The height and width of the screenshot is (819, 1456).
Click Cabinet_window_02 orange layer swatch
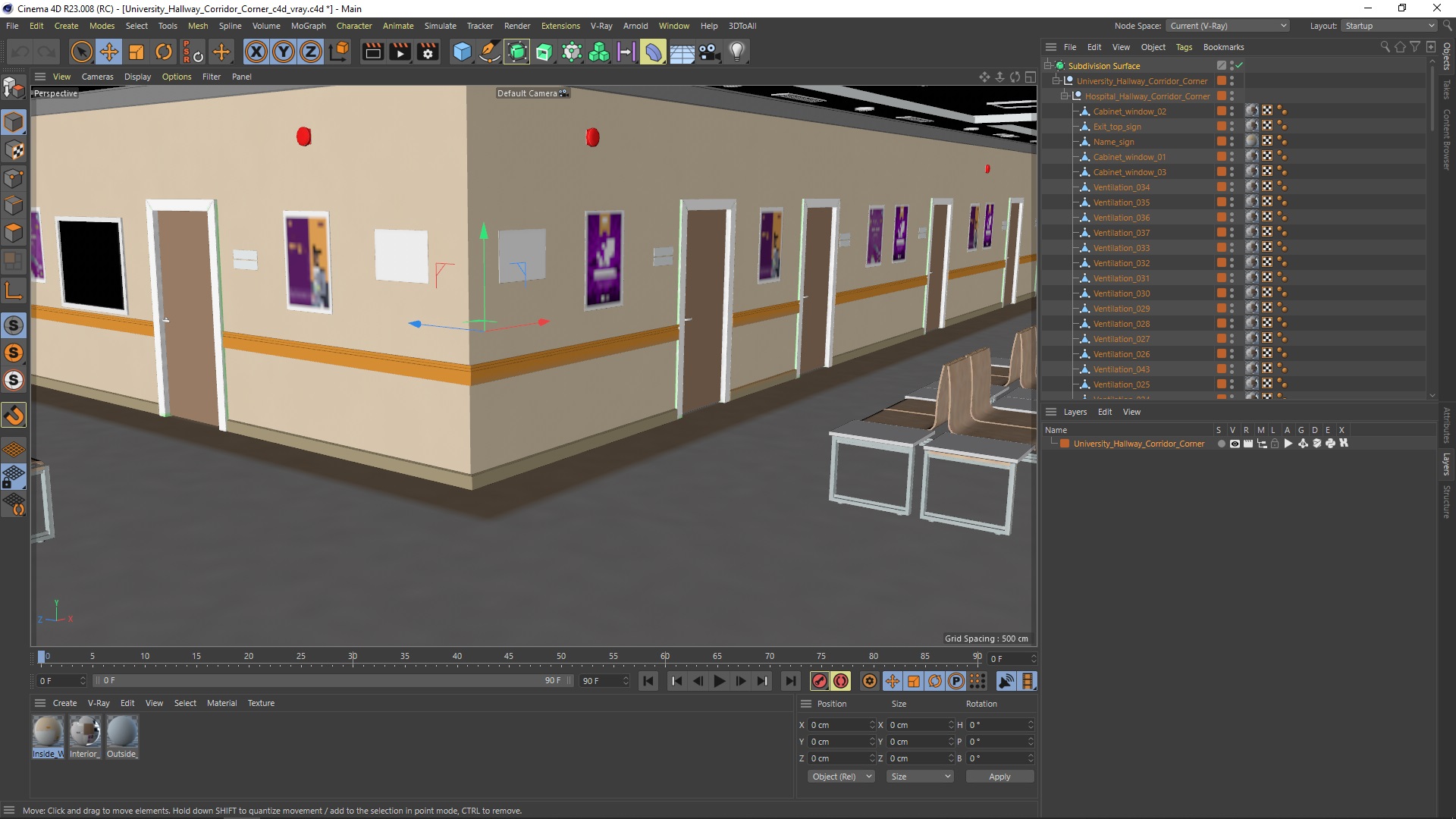pyautogui.click(x=1221, y=111)
